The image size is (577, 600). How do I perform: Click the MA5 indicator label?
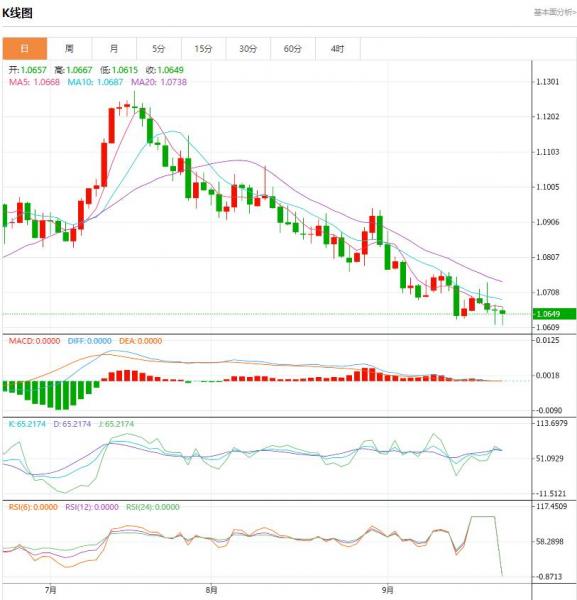34,82
